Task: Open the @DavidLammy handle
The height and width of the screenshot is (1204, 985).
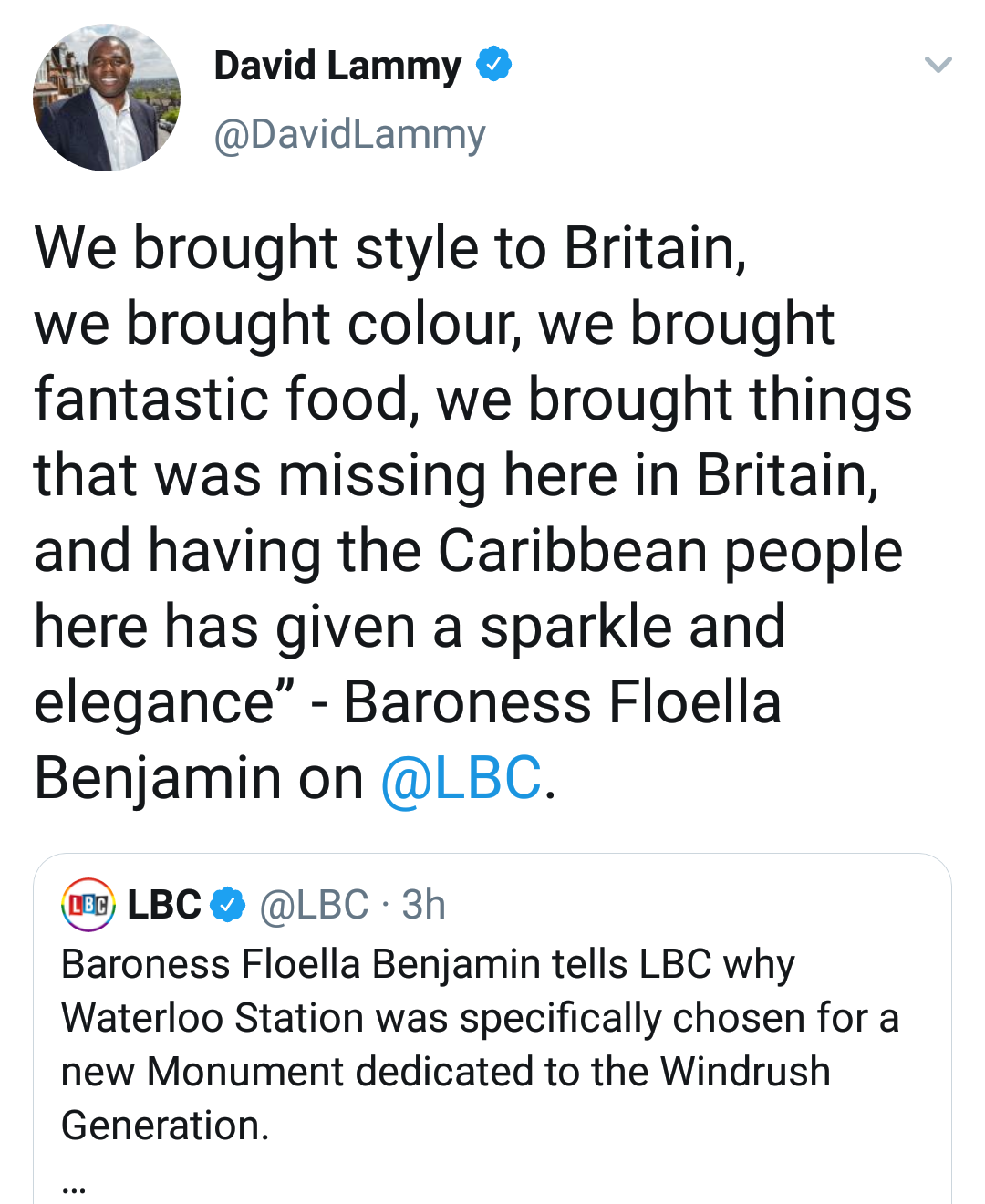Action: coord(349,134)
